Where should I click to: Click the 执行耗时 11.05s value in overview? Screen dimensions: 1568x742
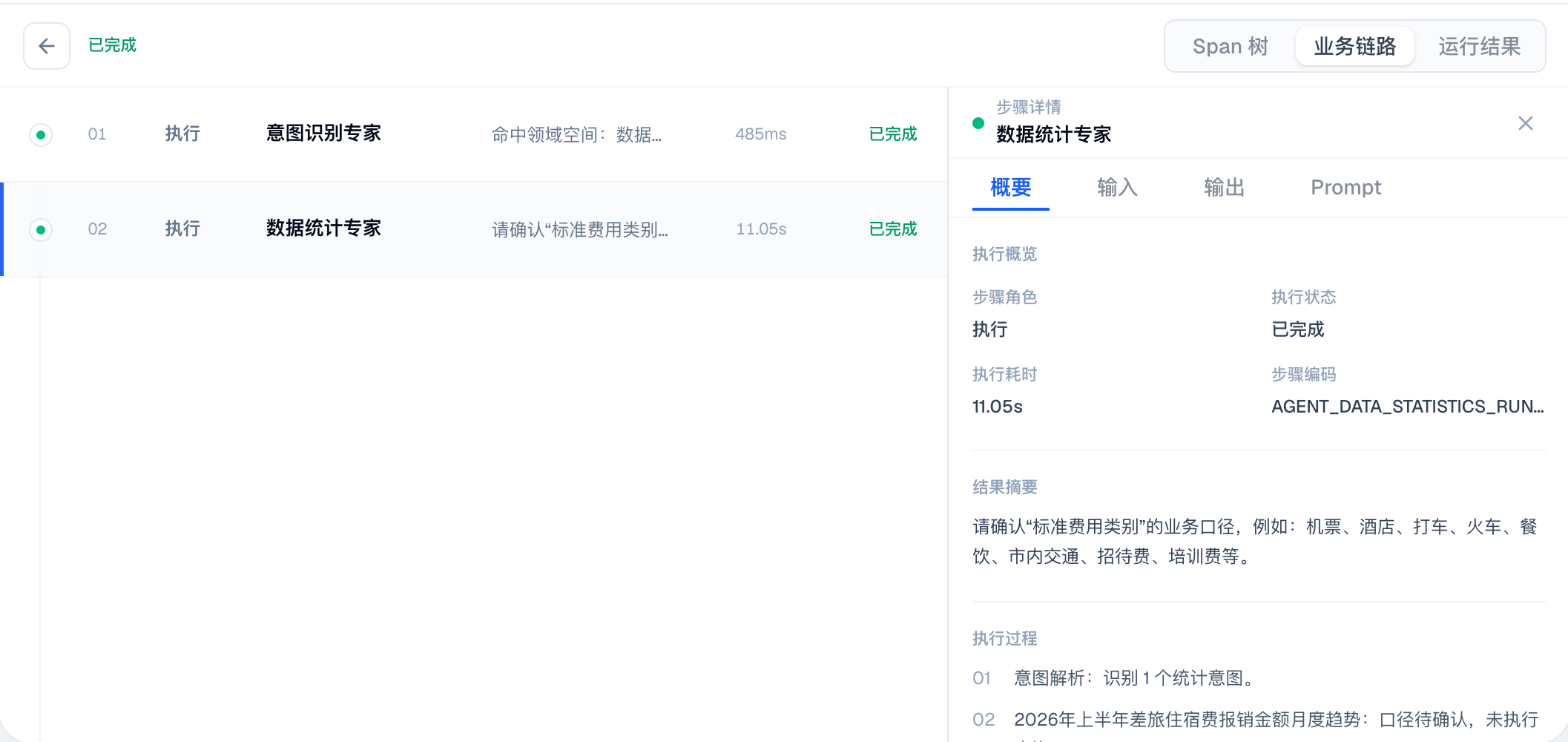pyautogui.click(x=998, y=407)
